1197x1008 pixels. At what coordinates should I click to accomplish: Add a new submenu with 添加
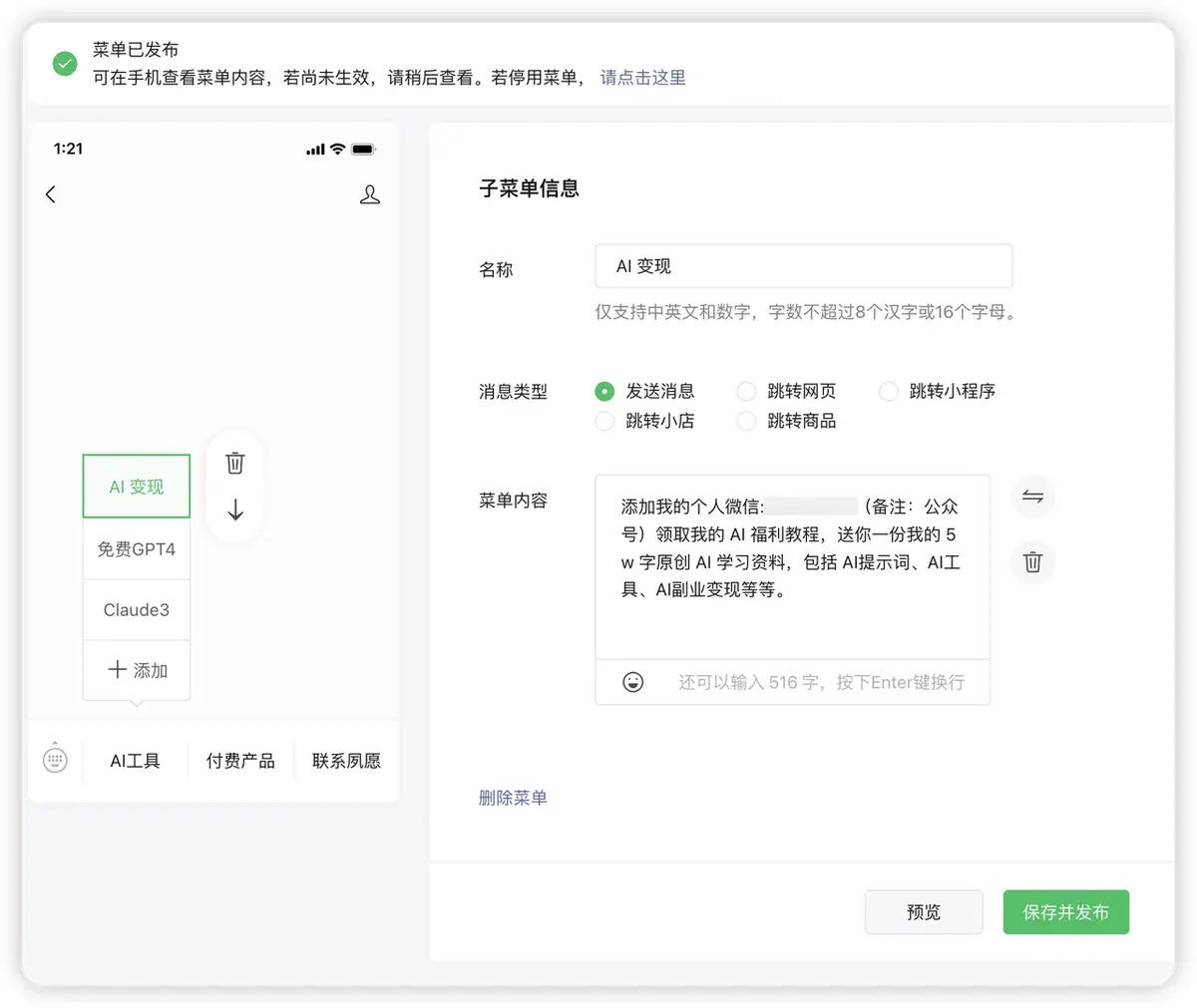pos(137,670)
